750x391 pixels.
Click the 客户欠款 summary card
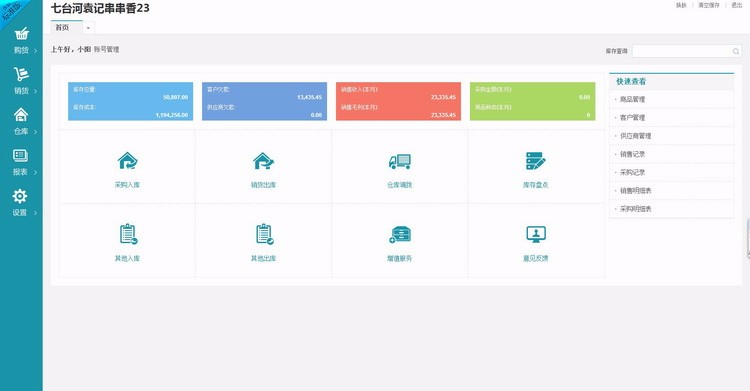(x=265, y=101)
